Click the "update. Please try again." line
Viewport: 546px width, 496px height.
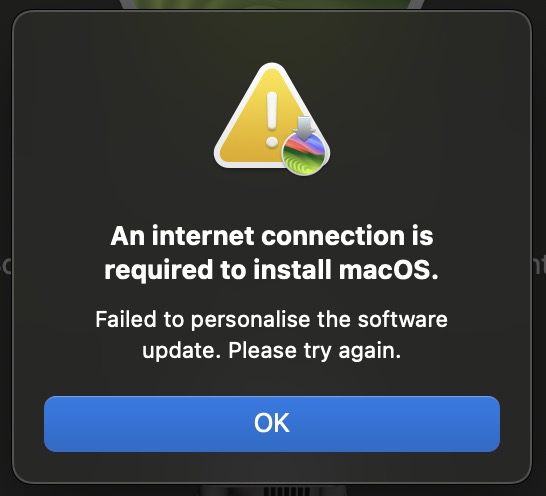point(272,350)
